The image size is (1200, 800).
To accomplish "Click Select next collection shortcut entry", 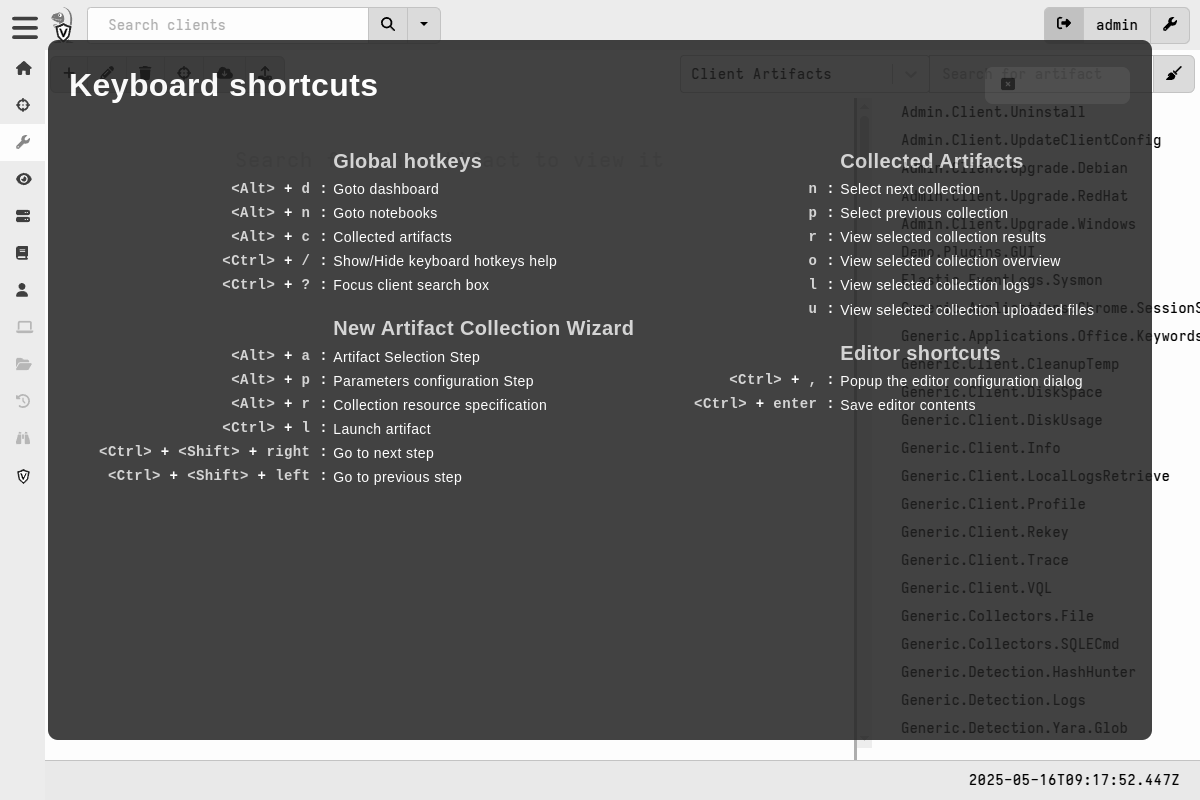I will tap(910, 189).
